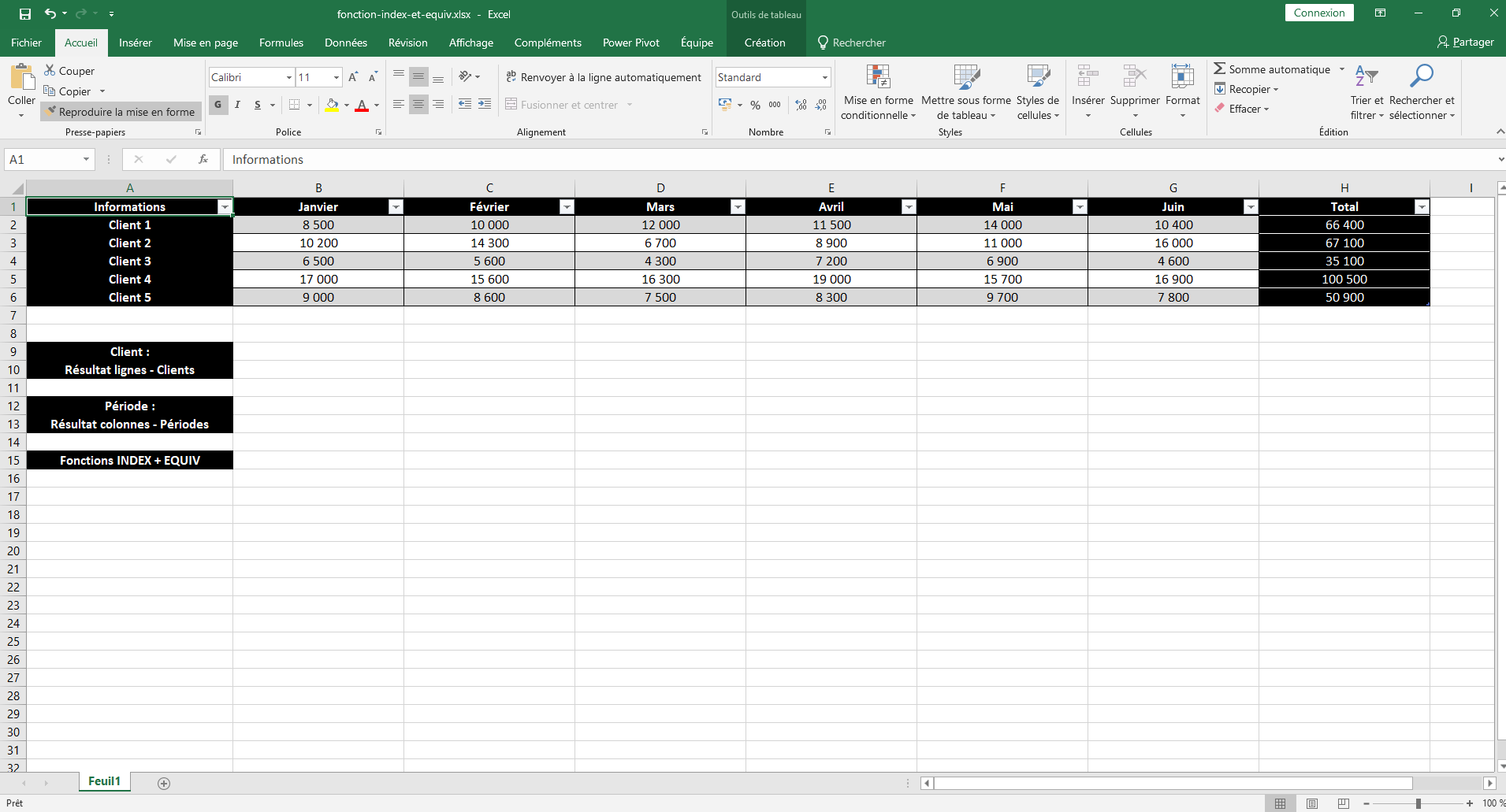Switch to the Données tab
Viewport: 1506px width, 812px height.
[x=346, y=43]
